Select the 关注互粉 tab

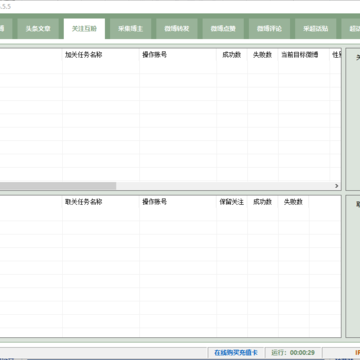tap(84, 29)
